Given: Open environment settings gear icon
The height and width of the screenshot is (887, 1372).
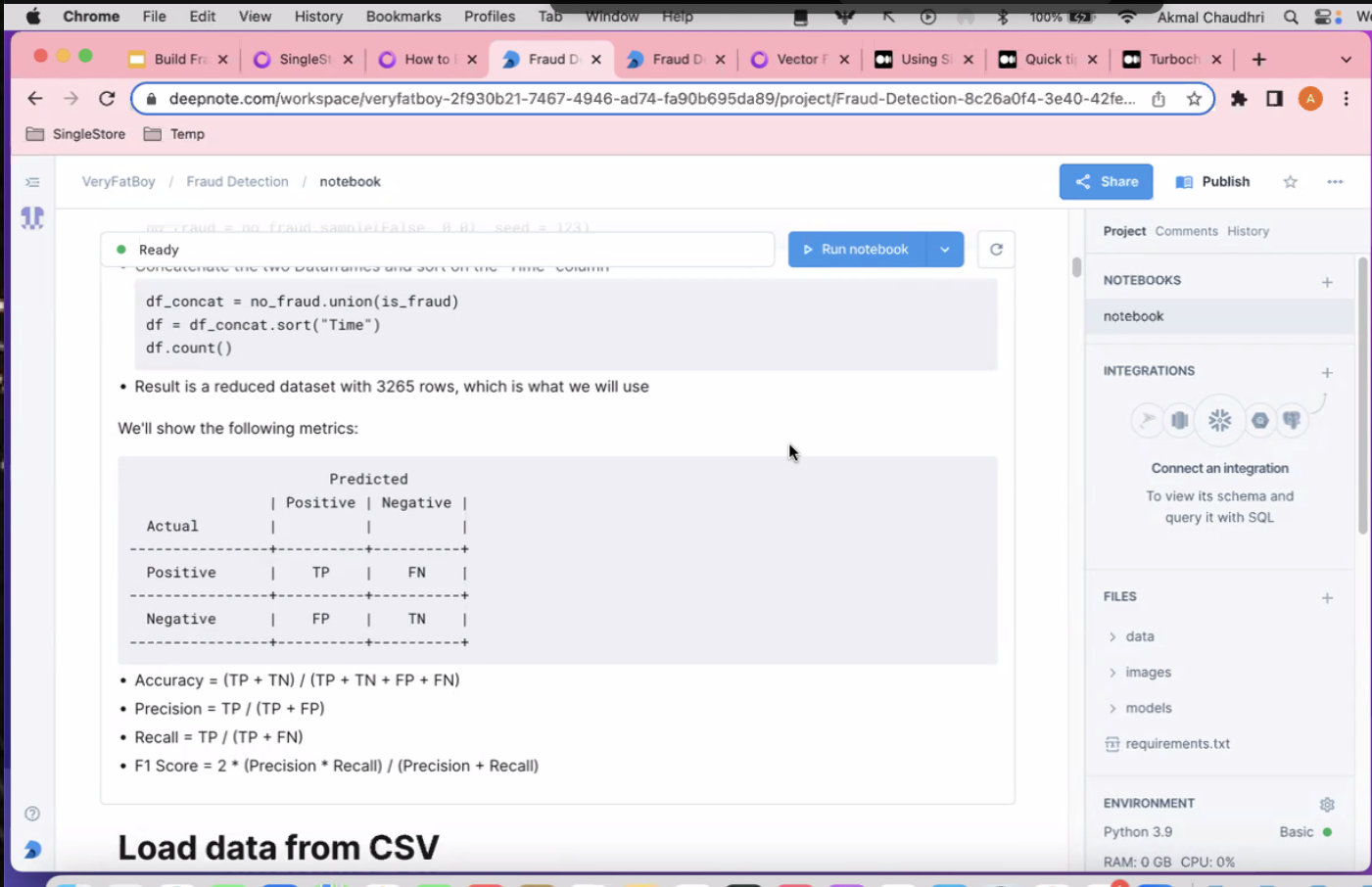Looking at the screenshot, I should pos(1327,804).
